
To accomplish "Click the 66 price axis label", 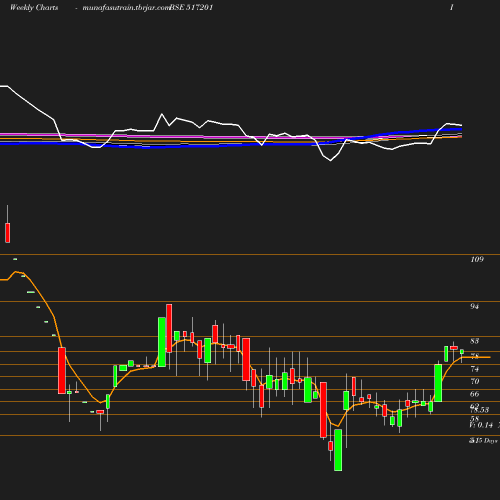I will (474, 394).
